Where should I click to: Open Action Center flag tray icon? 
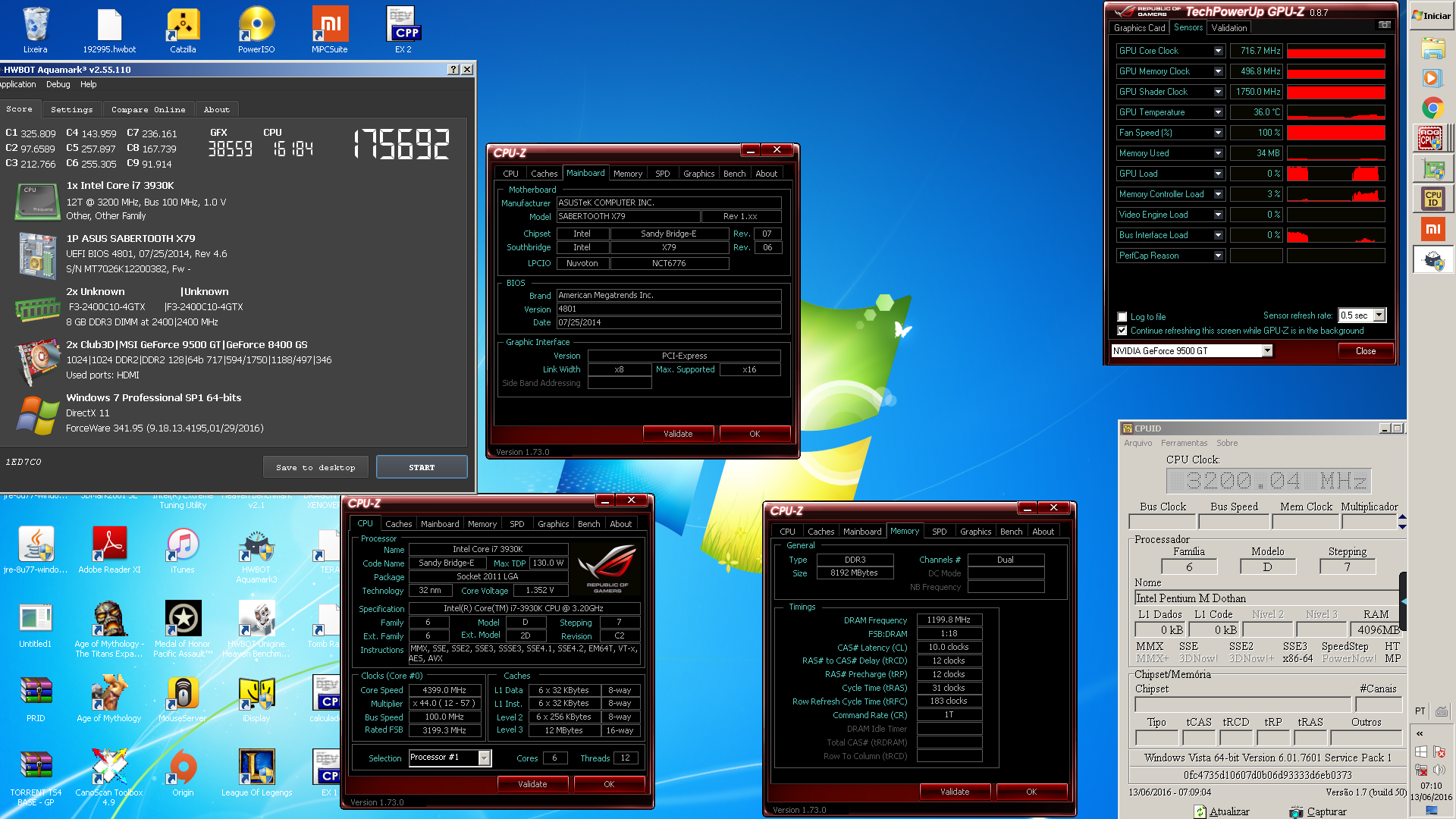1439,752
